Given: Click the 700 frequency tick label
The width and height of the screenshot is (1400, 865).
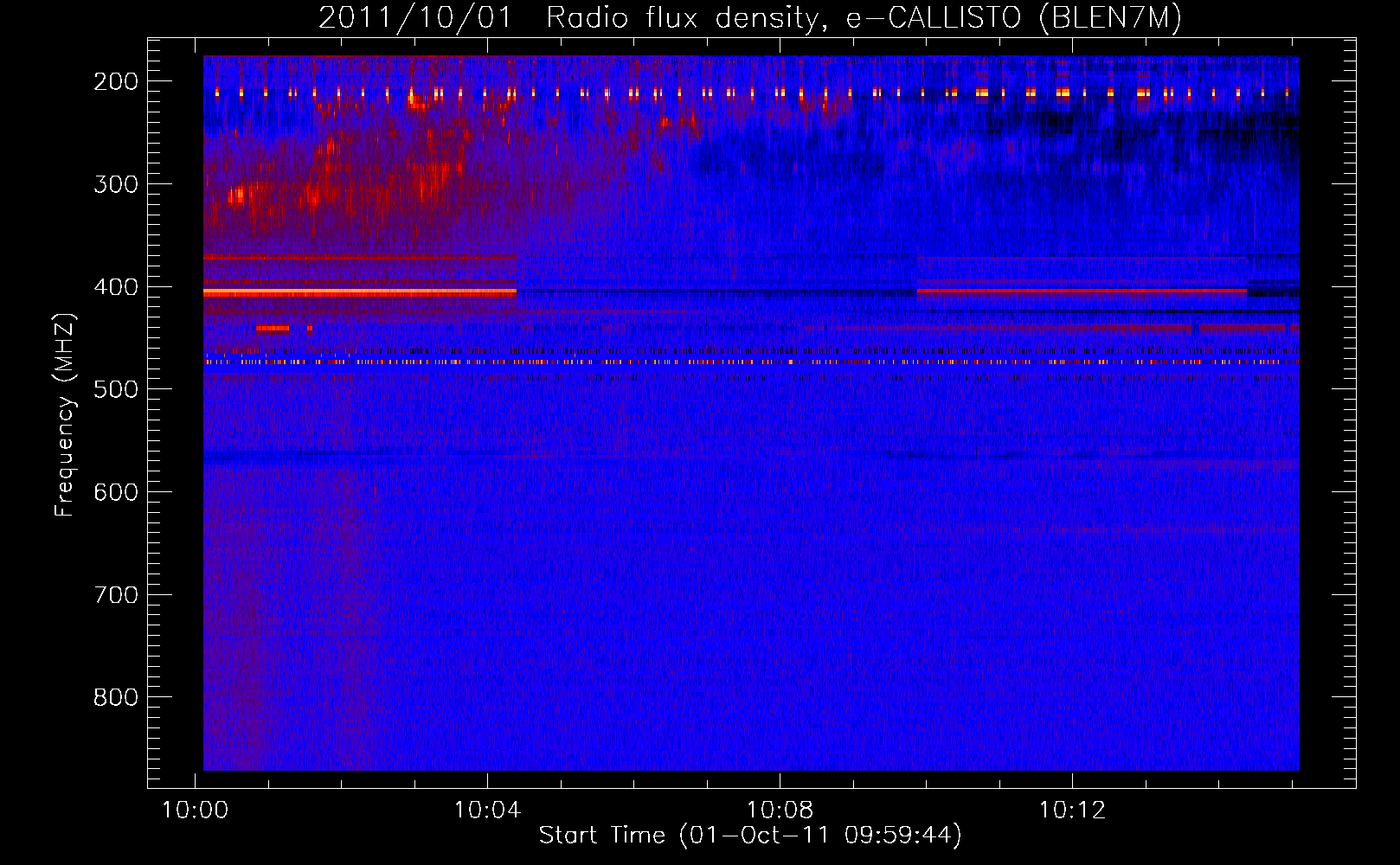Looking at the screenshot, I should (x=116, y=595).
